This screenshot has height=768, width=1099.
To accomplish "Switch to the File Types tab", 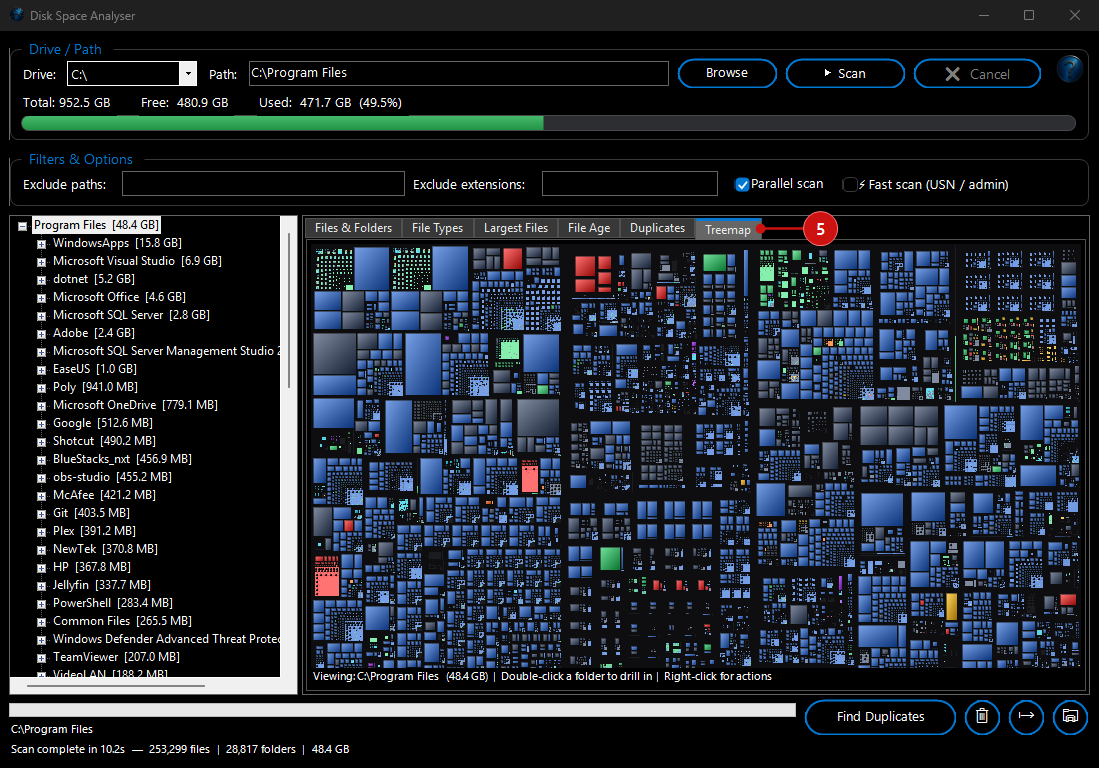I will pyautogui.click(x=437, y=228).
